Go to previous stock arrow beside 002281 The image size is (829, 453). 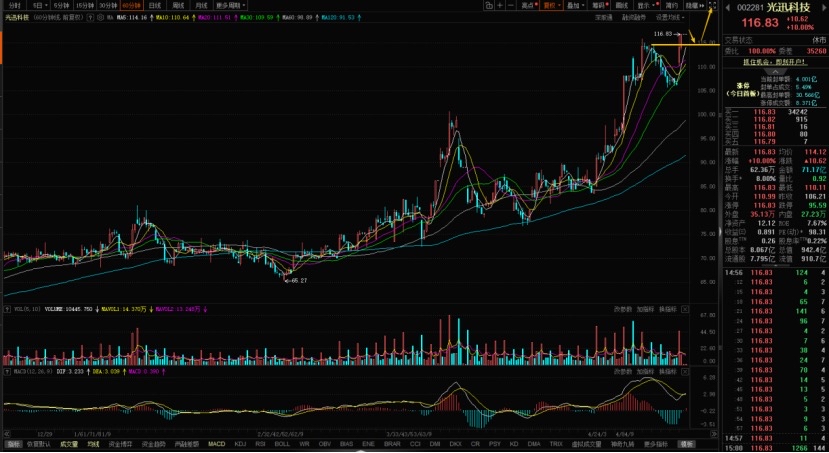[x=727, y=7]
